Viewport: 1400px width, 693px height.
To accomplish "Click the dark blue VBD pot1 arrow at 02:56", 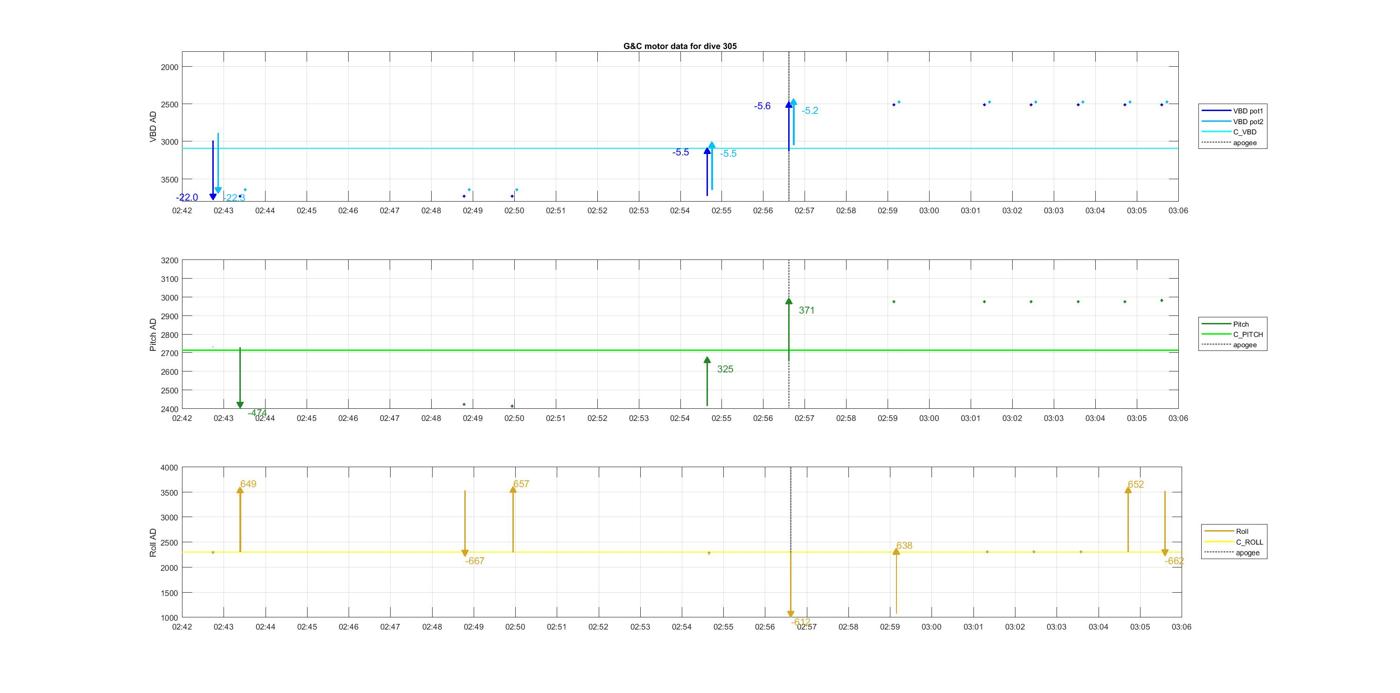I will (789, 125).
